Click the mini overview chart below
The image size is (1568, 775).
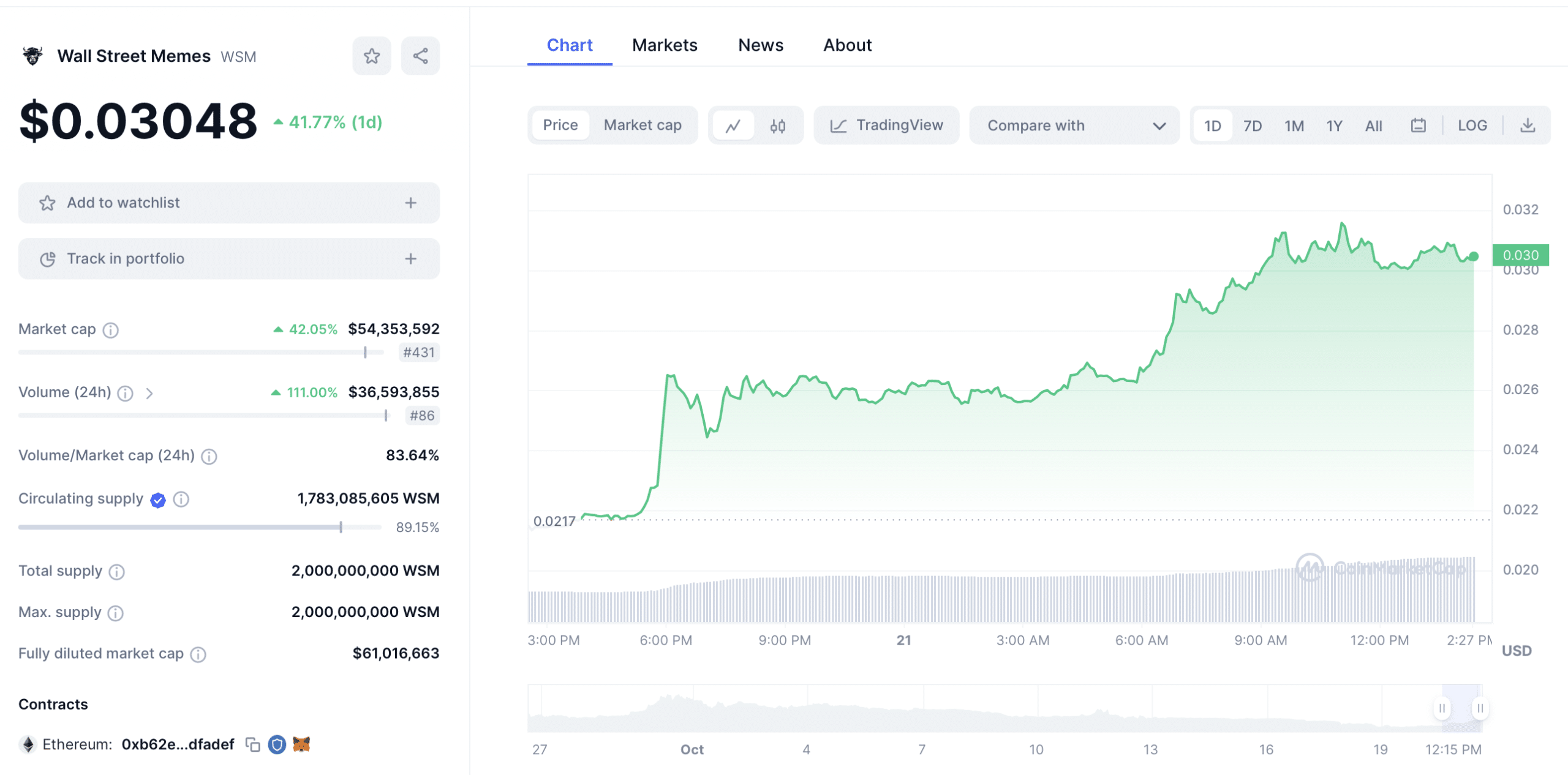[x=1005, y=708]
